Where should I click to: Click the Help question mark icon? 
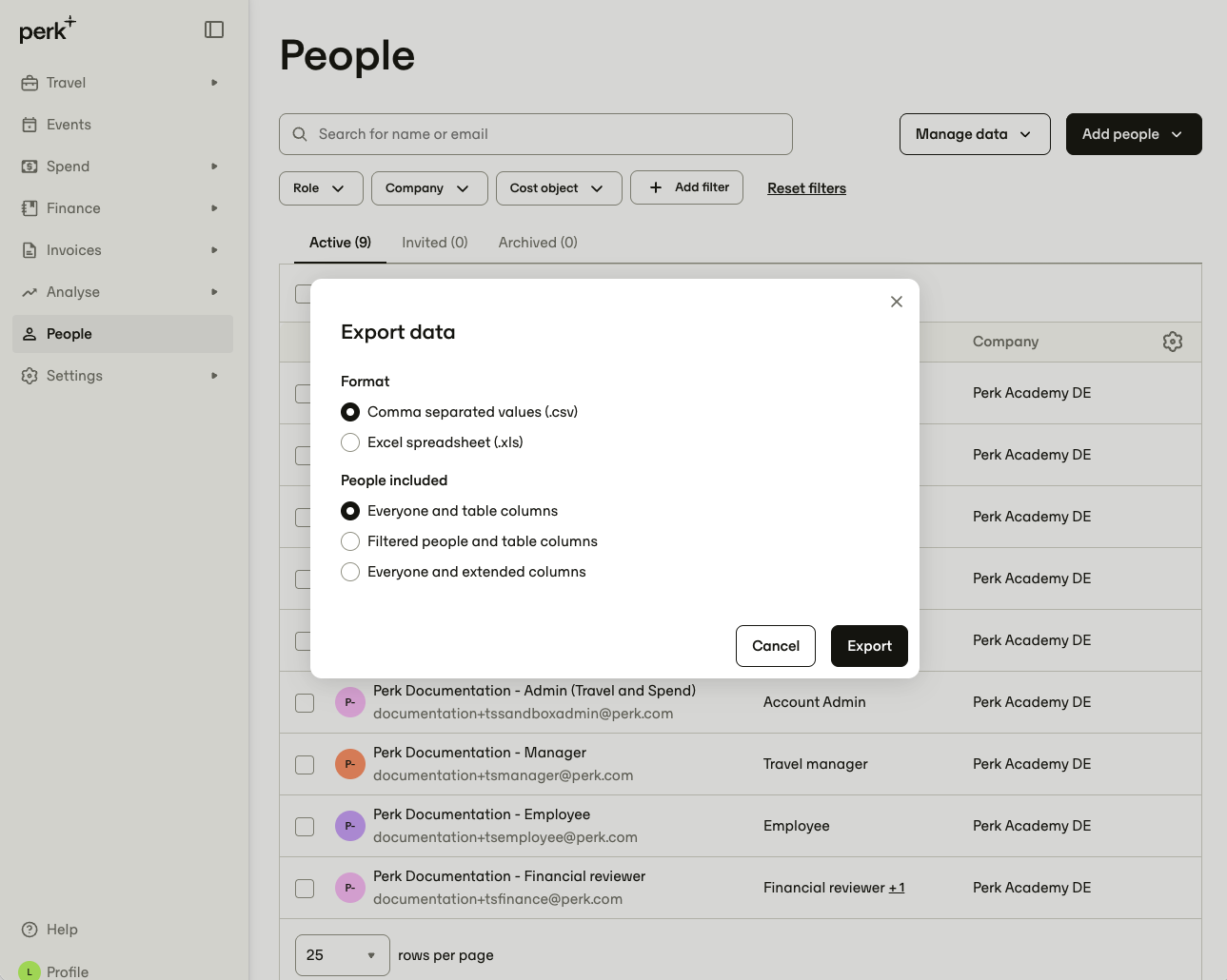tap(30, 930)
